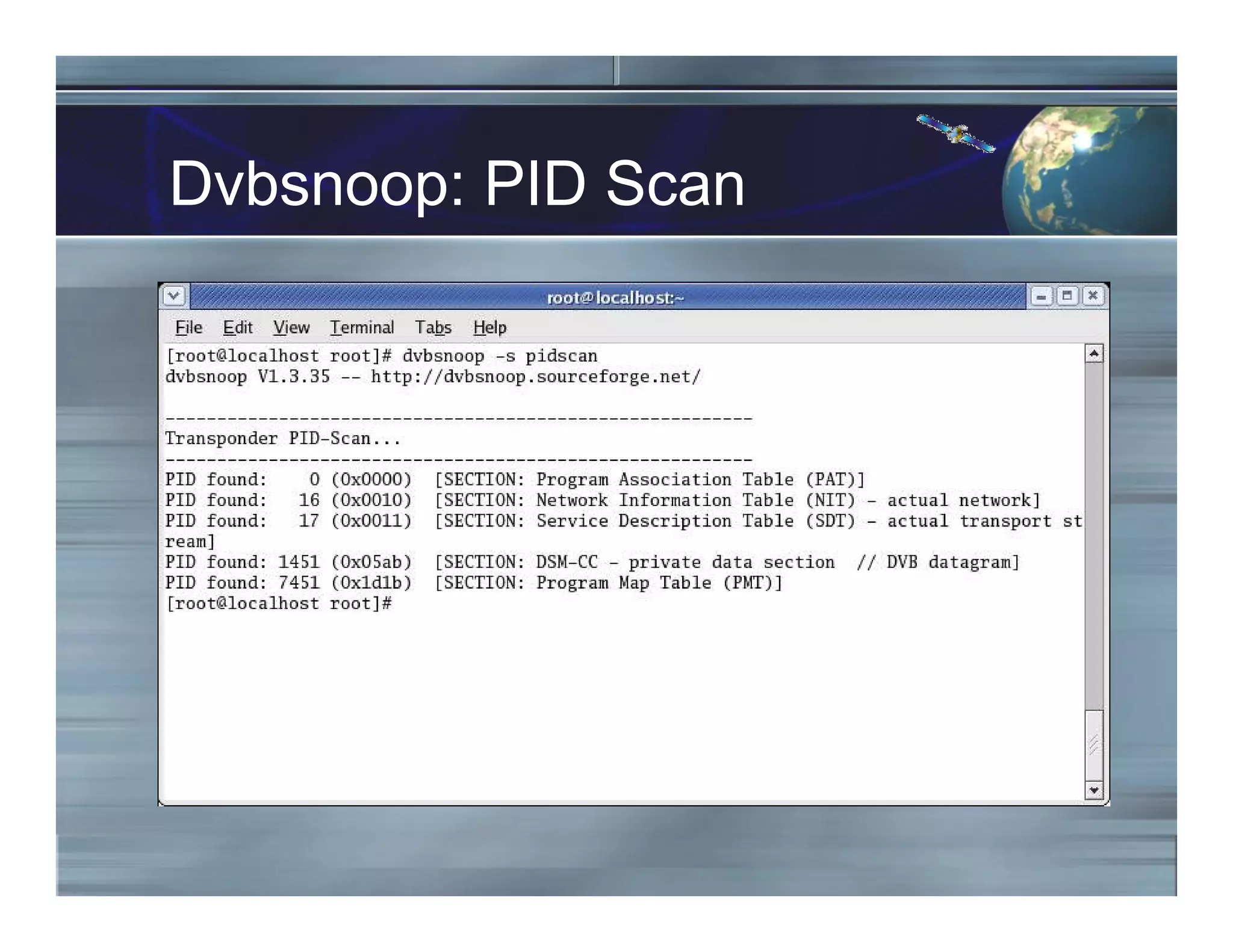
Task: Open the Edit menu
Action: pyautogui.click(x=237, y=327)
